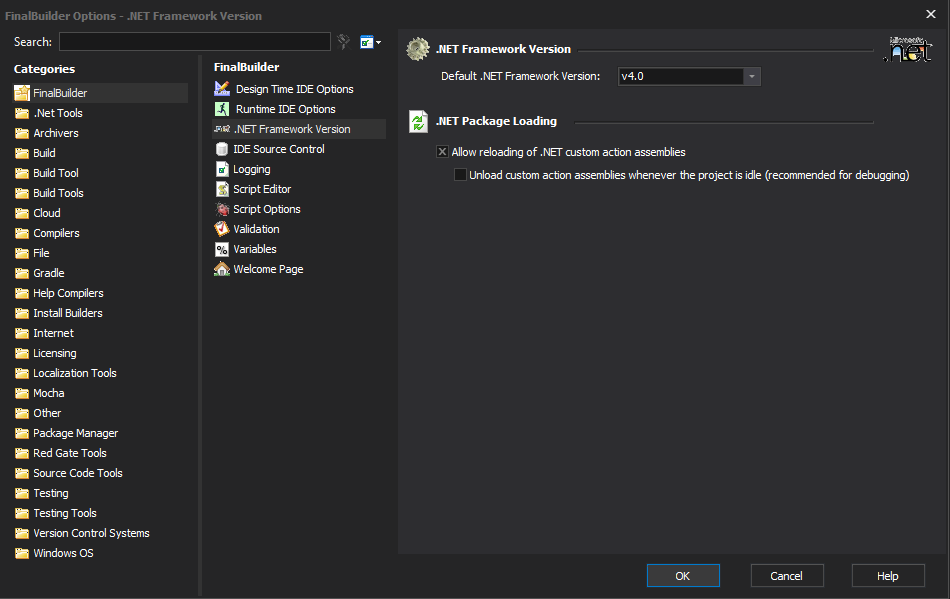The width and height of the screenshot is (950, 599).
Task: Select the Runtime IDE Options running-man icon
Action: 222,108
